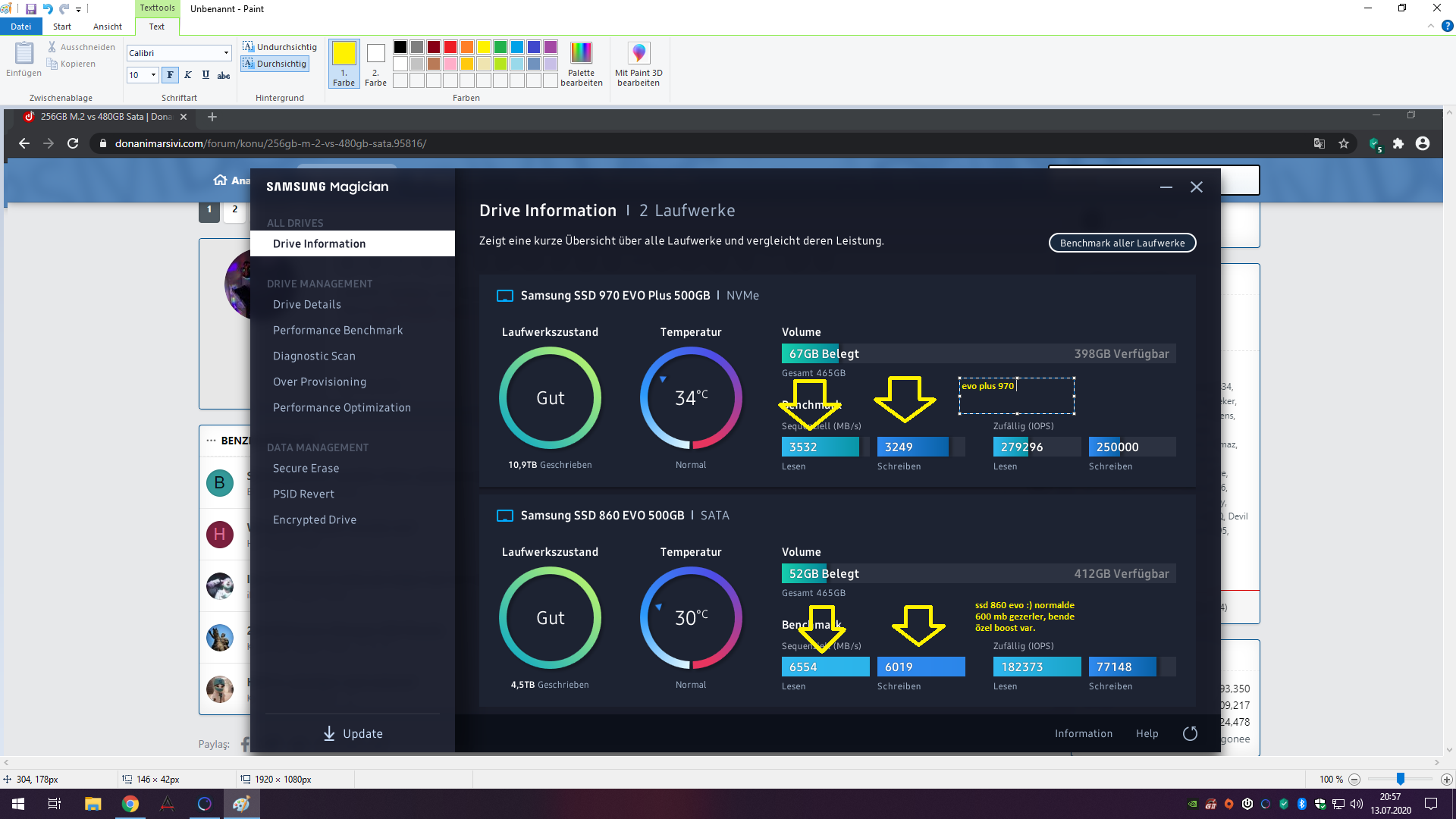The image size is (1456, 819).
Task: Select the Text ribbon tab
Action: coord(157,27)
